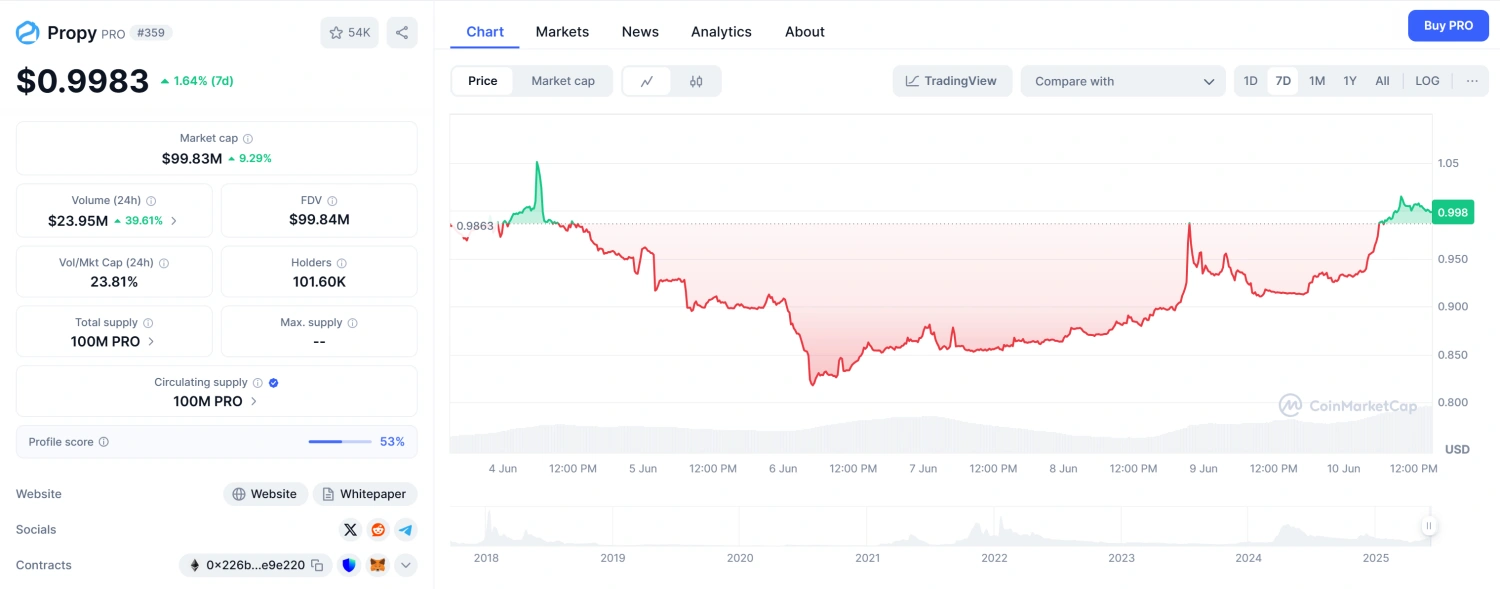Expand more contracts chevron

click(x=405, y=565)
